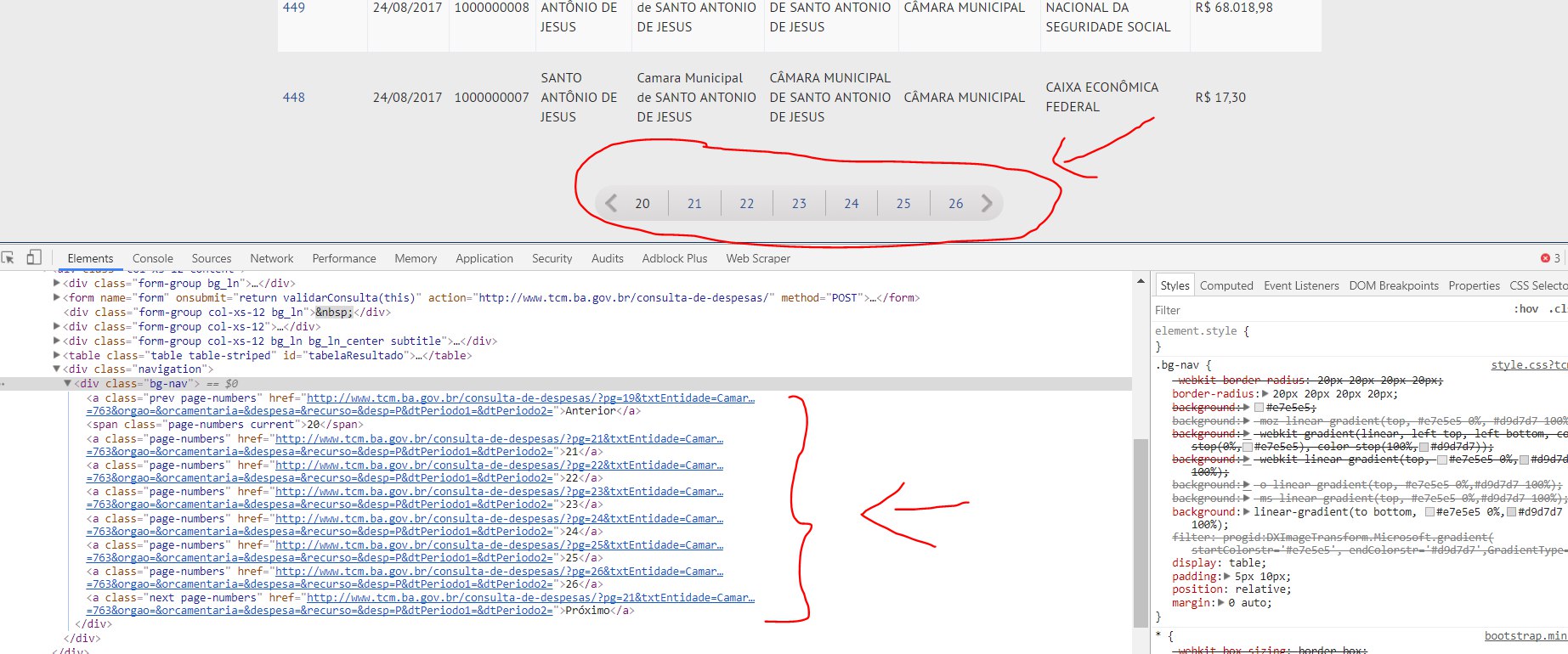
Task: Go to page 24 in the pagination
Action: [x=852, y=204]
